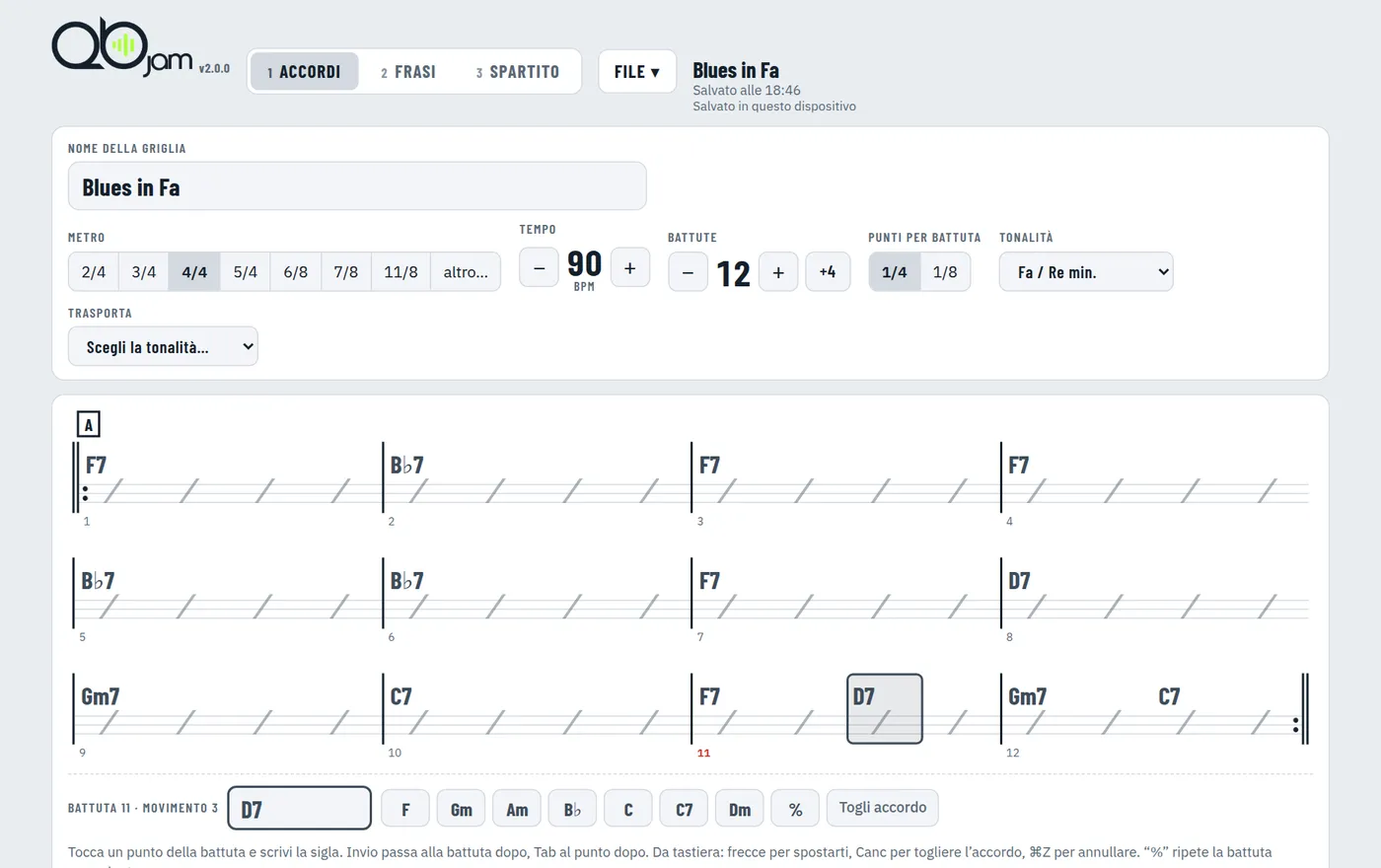Viewport: 1381px width, 868px height.
Task: Select the C7 chord in bar 12
Action: pos(1169,696)
